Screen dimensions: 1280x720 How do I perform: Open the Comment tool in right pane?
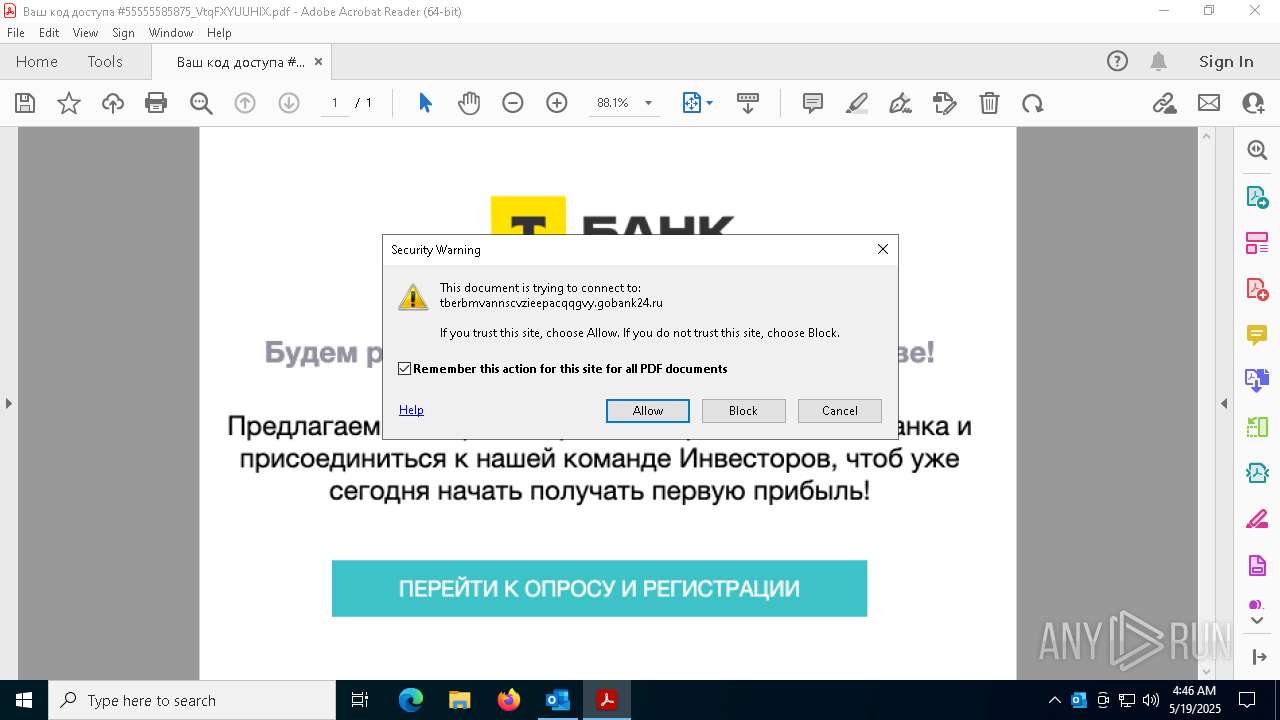[x=1257, y=335]
